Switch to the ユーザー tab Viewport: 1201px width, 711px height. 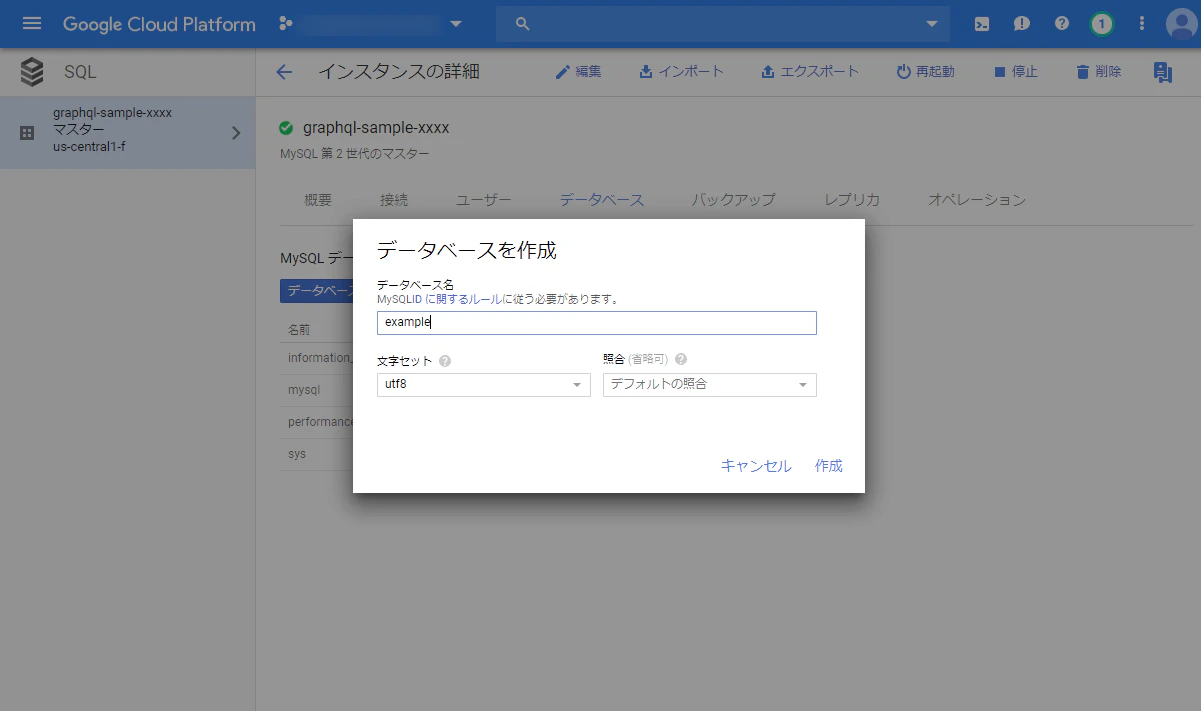click(484, 200)
